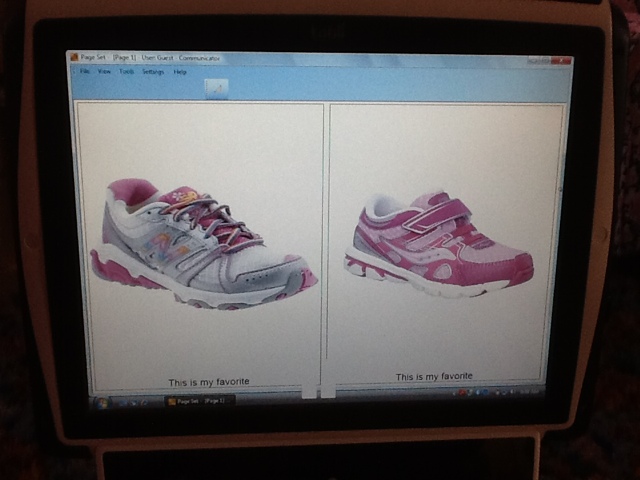The height and width of the screenshot is (480, 640).
Task: Click the Windows Start orb
Action: (100, 403)
